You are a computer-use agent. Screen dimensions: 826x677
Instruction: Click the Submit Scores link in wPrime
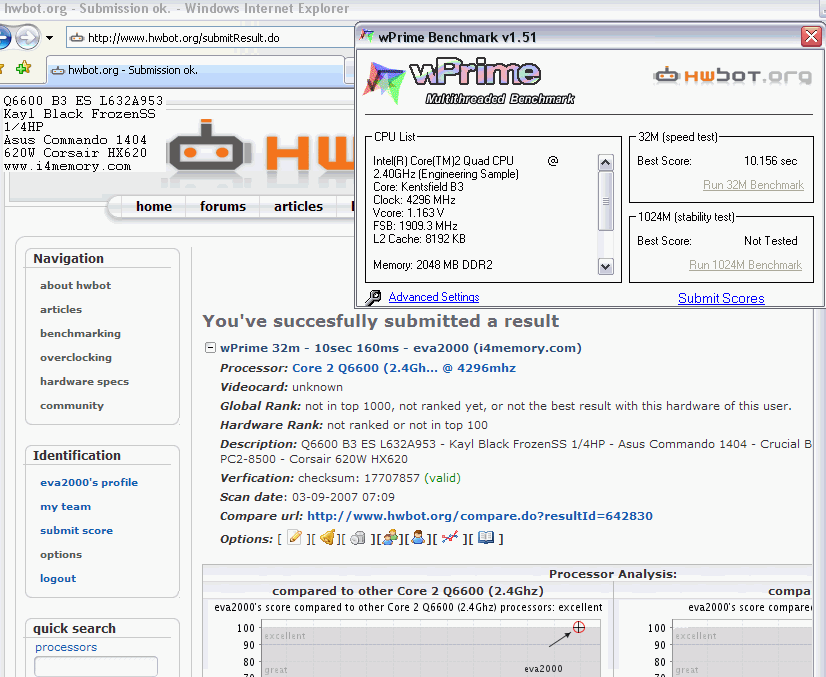721,298
